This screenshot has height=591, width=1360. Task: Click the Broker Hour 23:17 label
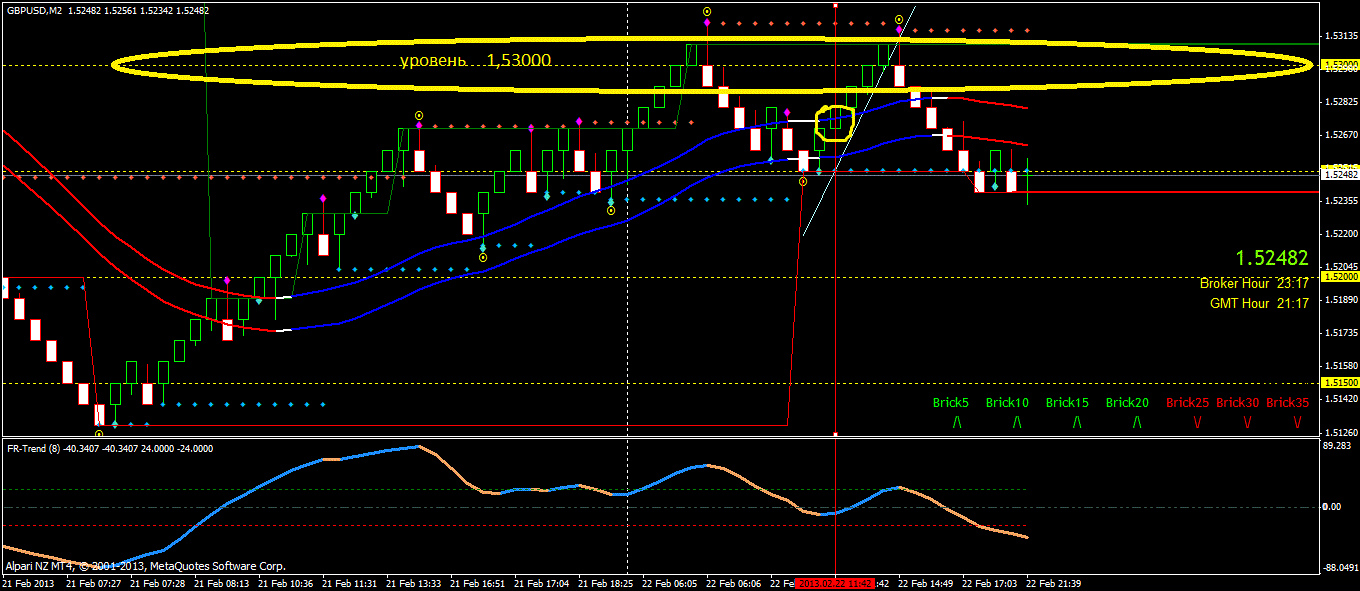pos(1255,283)
